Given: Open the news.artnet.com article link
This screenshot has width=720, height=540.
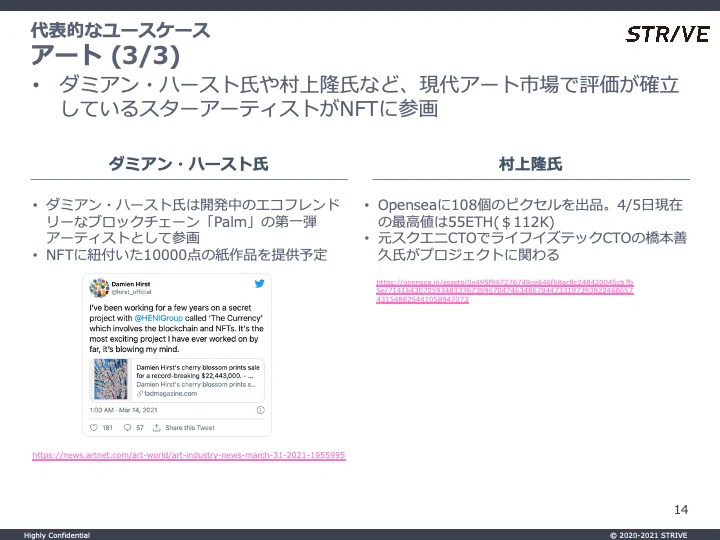Looking at the screenshot, I should [189, 455].
